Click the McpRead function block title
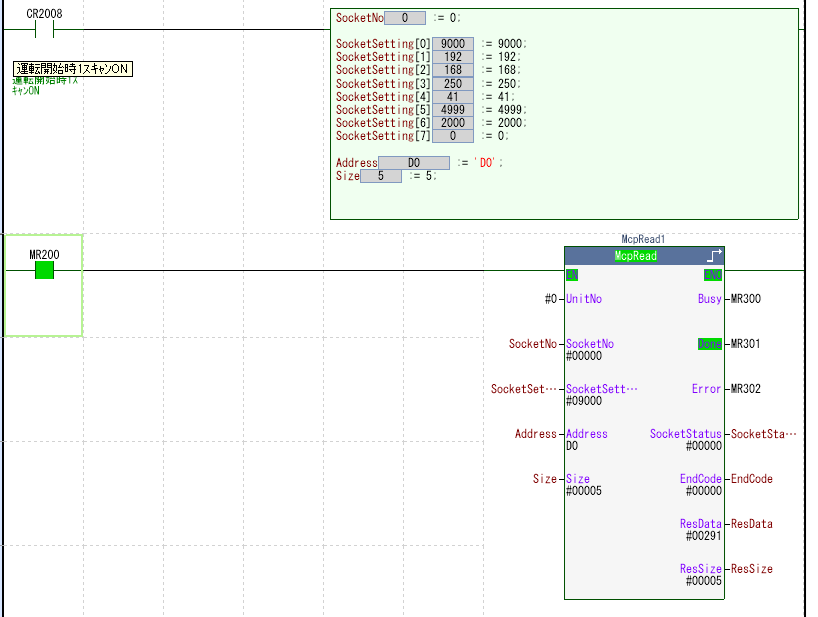The height and width of the screenshot is (617, 818). pos(635,256)
